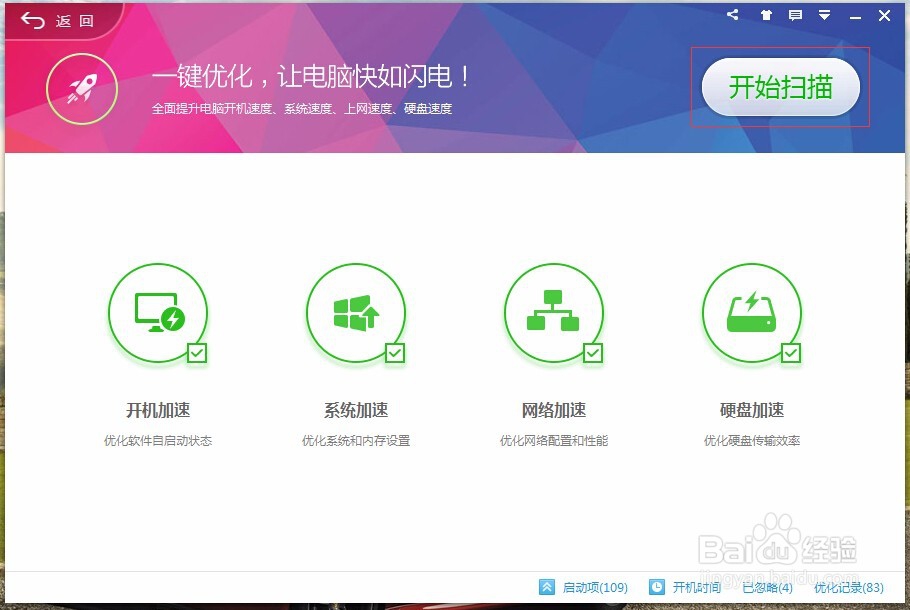910x610 pixels.
Task: Click 优化硬盘传输效率 description text
Action: (752, 441)
